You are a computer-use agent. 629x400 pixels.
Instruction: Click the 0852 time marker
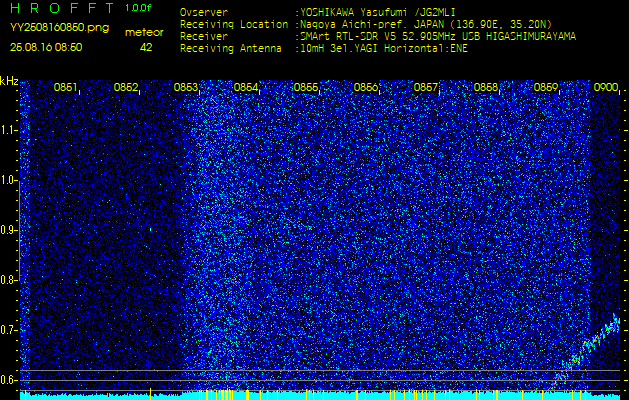point(126,87)
